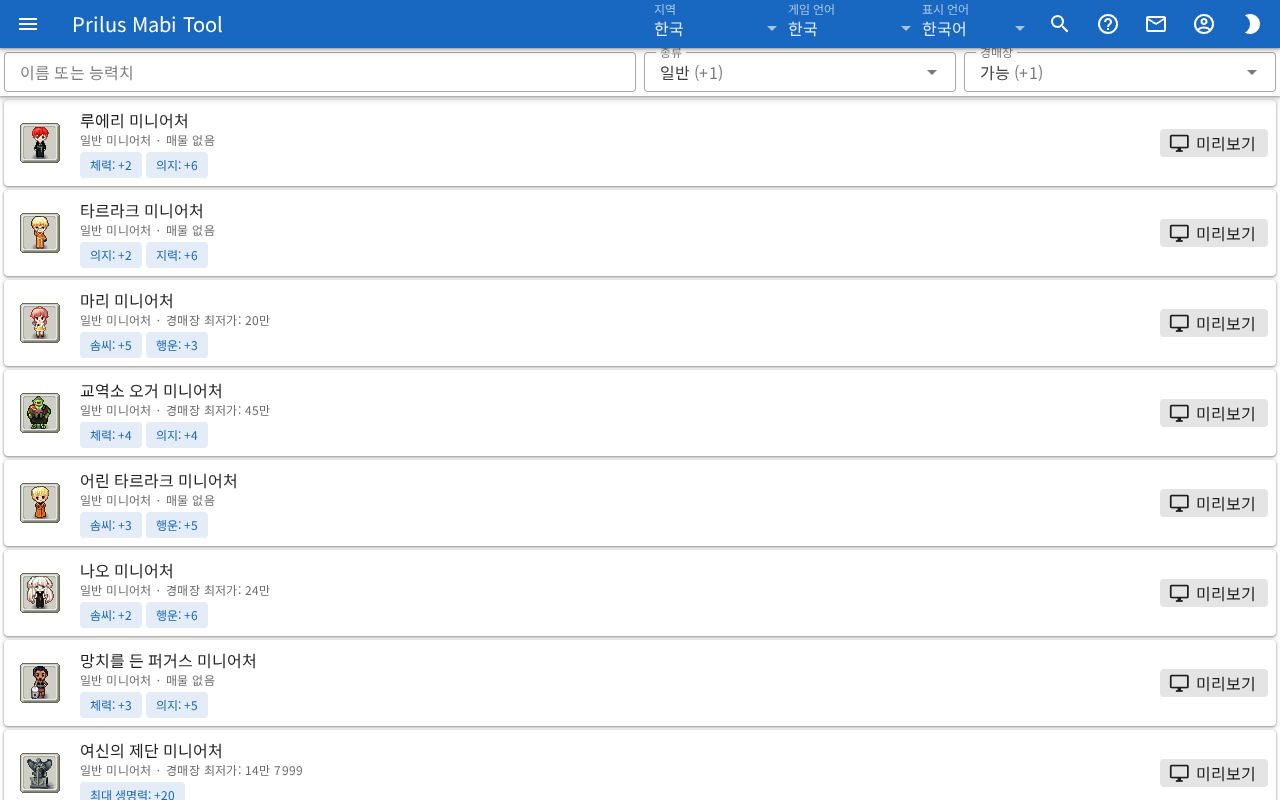Open the hamburger navigation menu
Viewport: 1280px width, 800px height.
coord(28,24)
